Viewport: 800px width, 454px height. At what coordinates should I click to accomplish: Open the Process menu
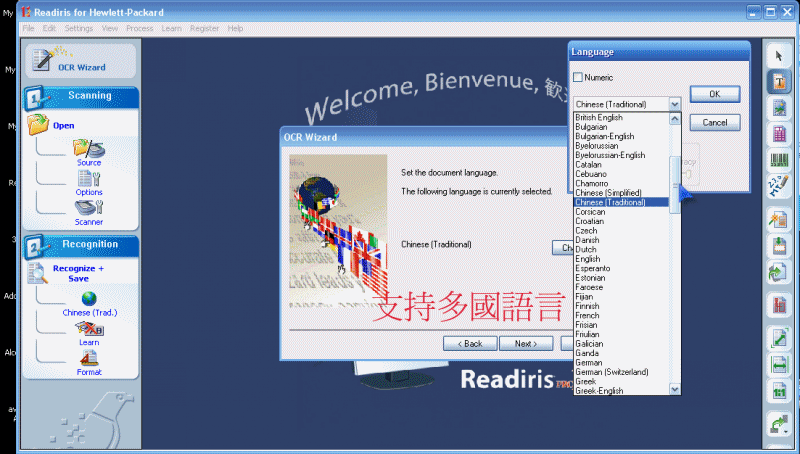click(140, 29)
